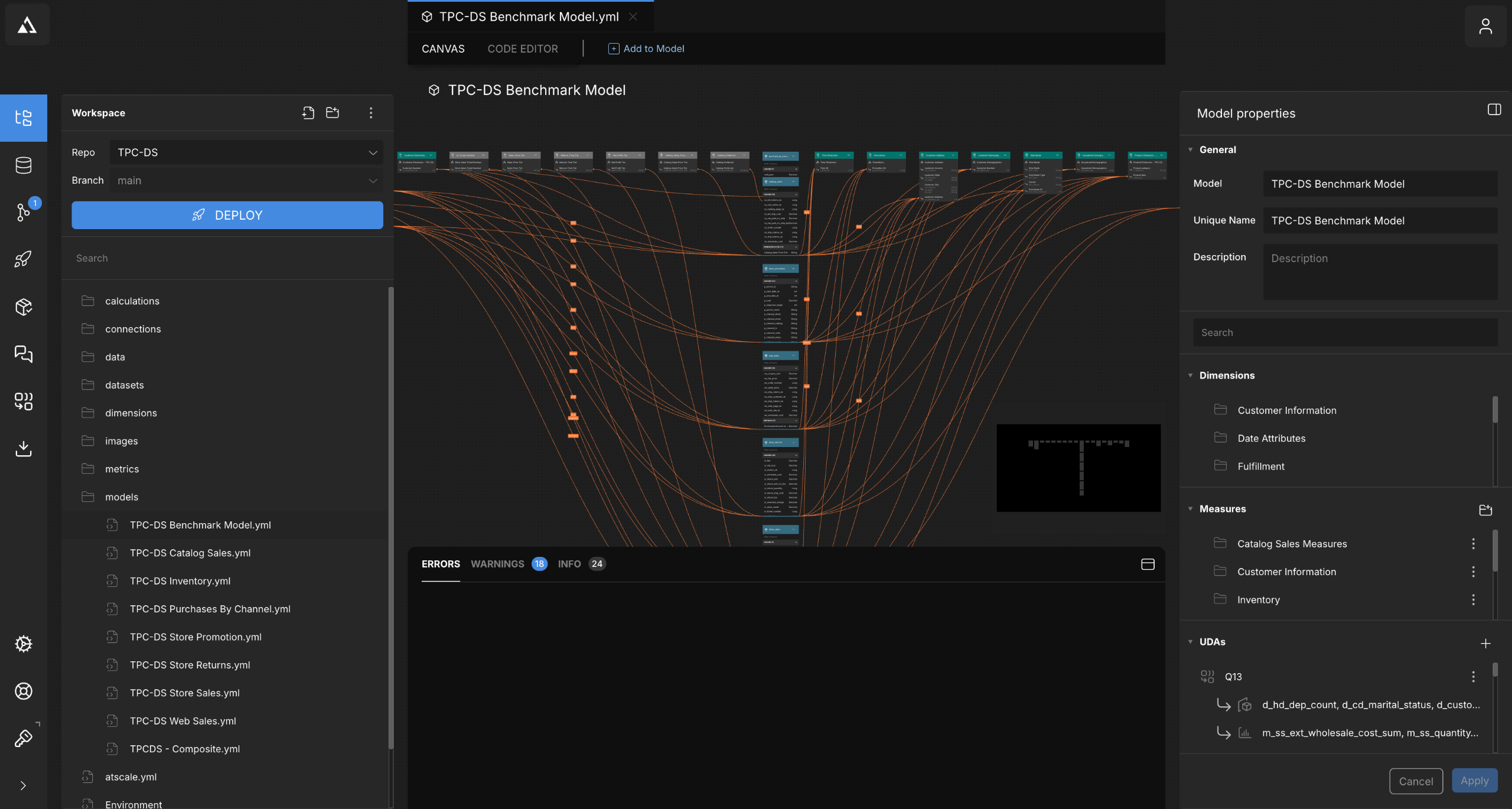Click the user profile icon
The height and width of the screenshot is (809, 1512).
pyautogui.click(x=1485, y=26)
